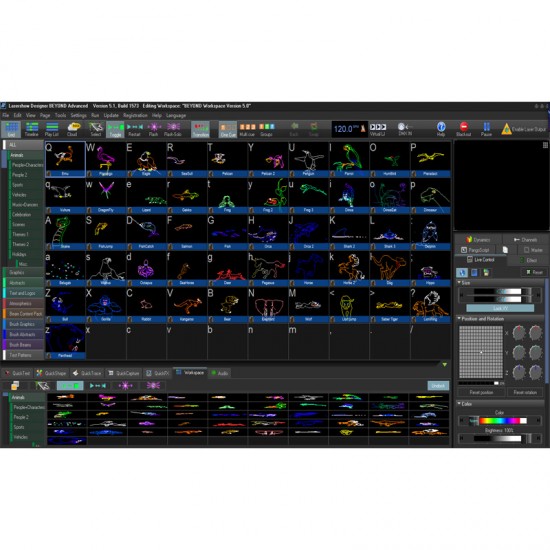
Task: Toggle the Transition button
Action: click(201, 129)
